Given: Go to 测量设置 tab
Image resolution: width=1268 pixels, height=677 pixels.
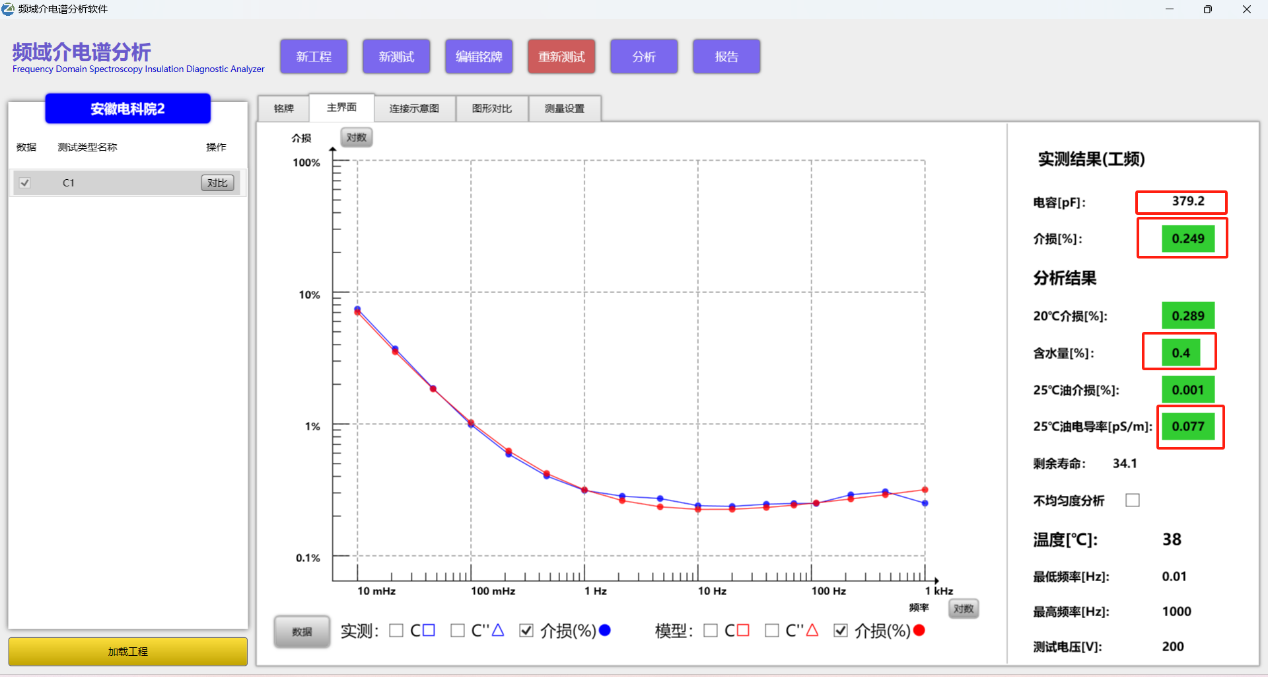Looking at the screenshot, I should point(564,108).
